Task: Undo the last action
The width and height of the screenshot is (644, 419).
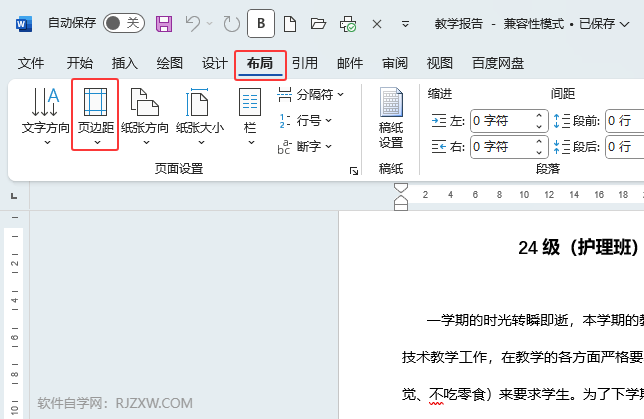Action: (192, 24)
